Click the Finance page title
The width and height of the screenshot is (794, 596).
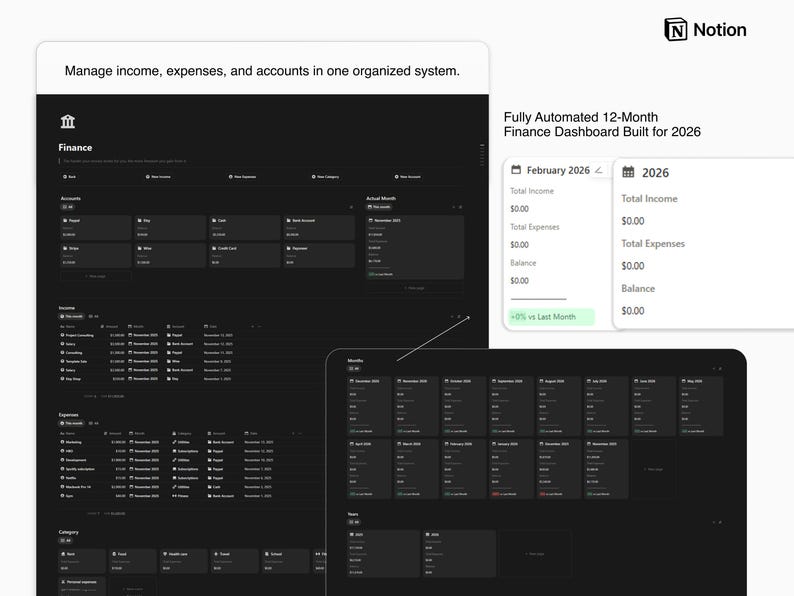[x=75, y=147]
